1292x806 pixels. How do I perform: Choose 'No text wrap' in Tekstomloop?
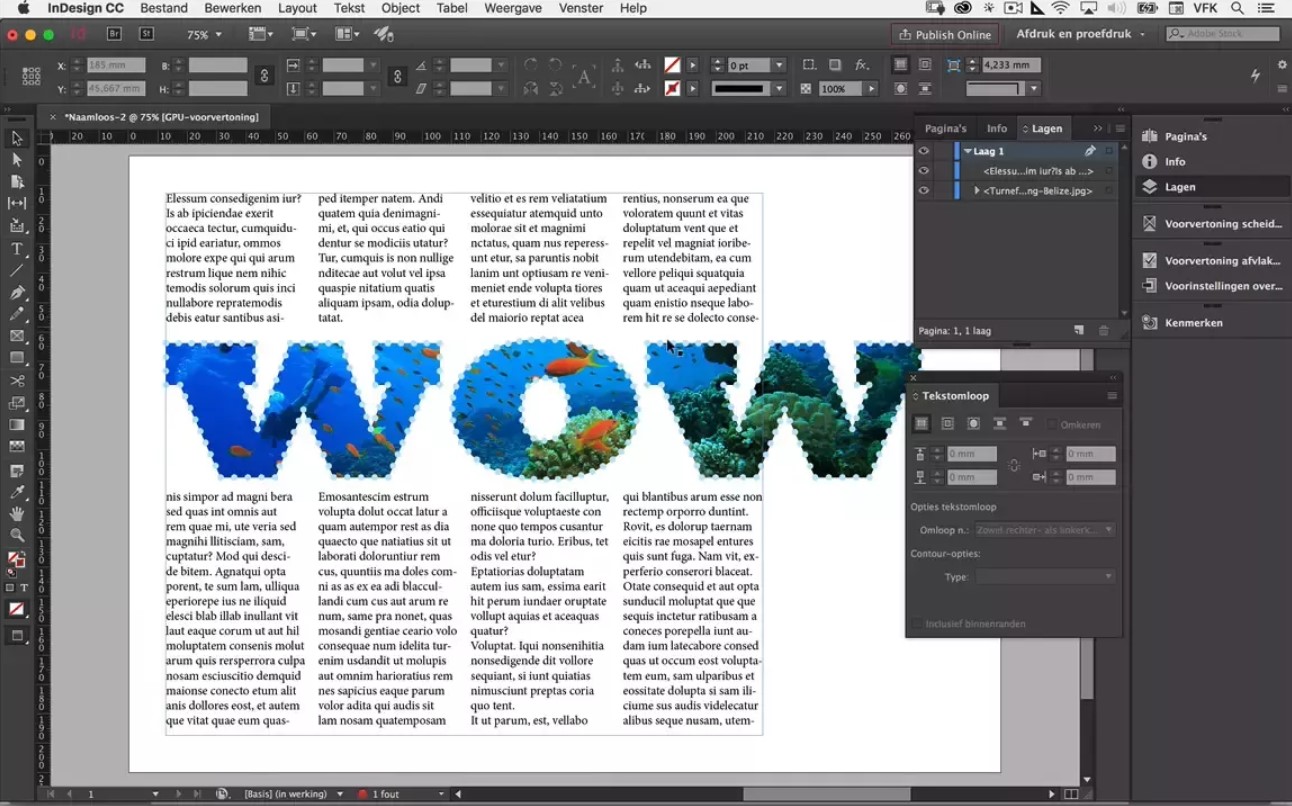(x=922, y=424)
